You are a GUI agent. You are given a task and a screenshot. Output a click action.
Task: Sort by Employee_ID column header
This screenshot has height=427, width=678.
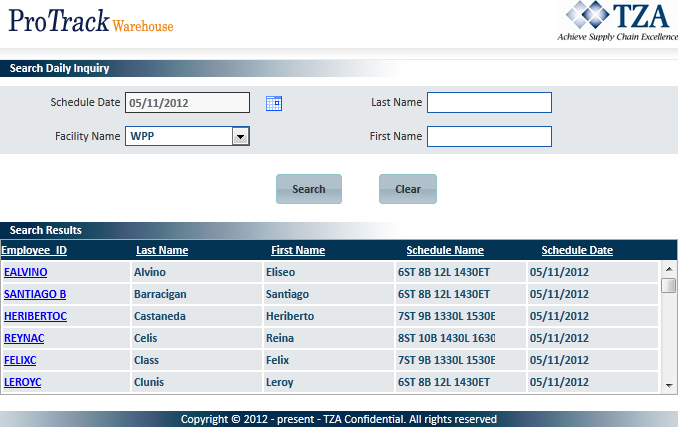tap(34, 250)
